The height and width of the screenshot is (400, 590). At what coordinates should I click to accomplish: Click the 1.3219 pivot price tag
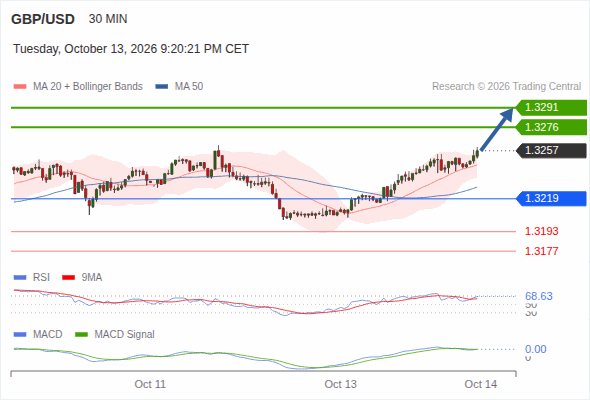551,198
